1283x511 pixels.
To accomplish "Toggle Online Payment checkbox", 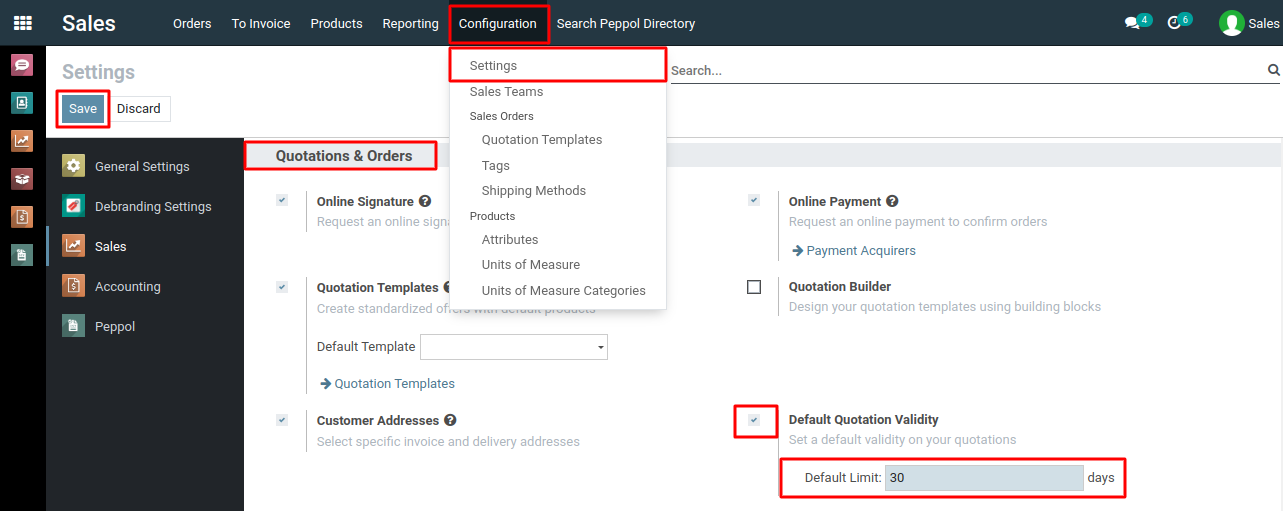I will [x=754, y=200].
